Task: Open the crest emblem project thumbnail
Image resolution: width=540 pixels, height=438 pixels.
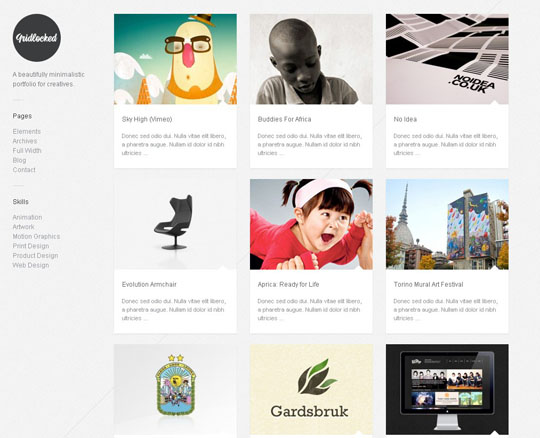Action: tap(175, 389)
